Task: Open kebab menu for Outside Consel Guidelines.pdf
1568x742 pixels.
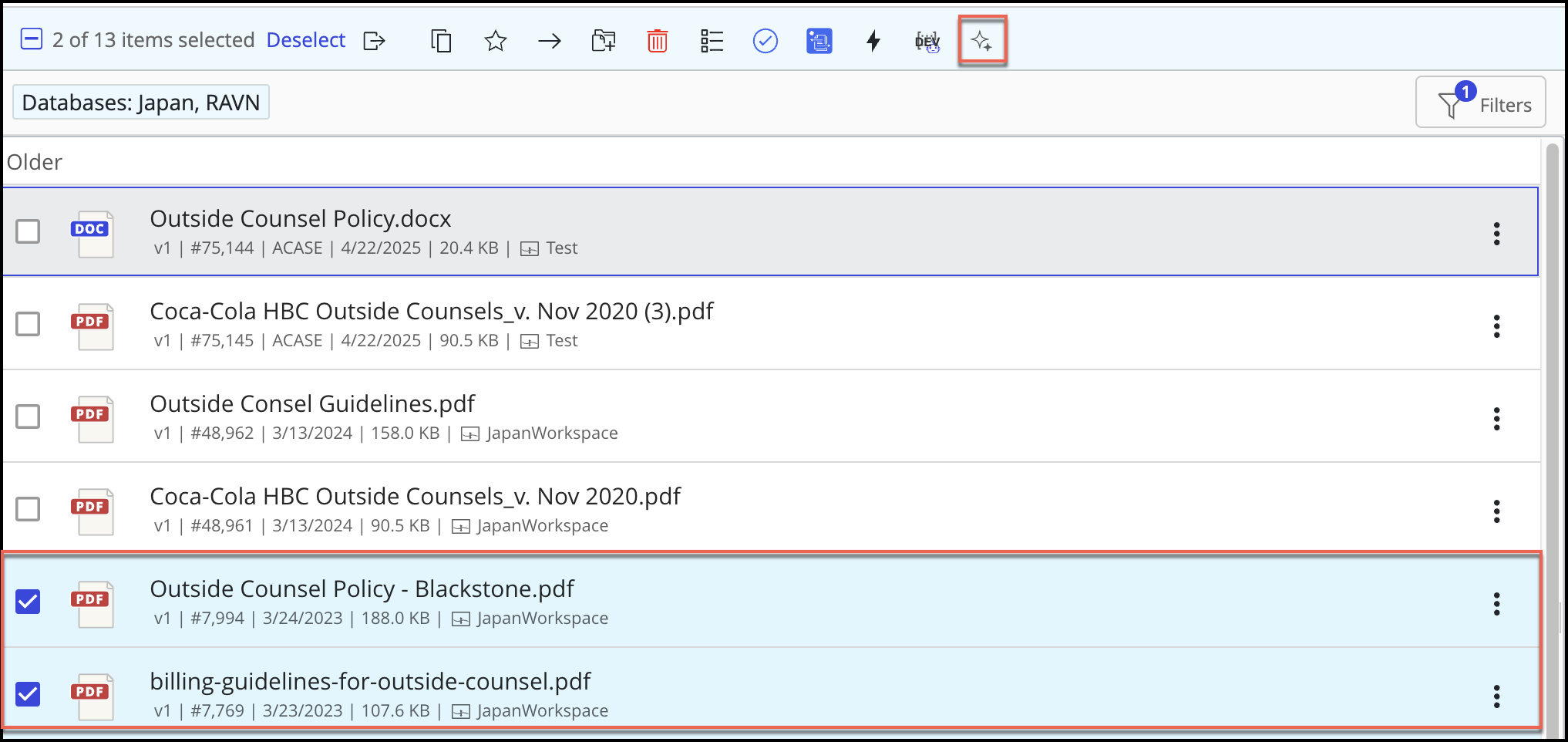Action: point(1496,419)
